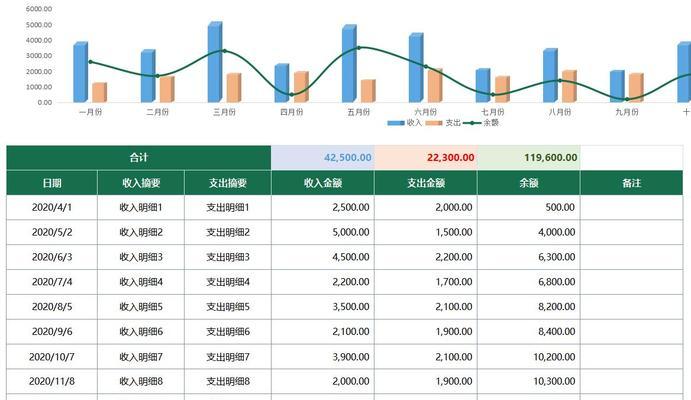Select the 收入摘要 column header
Screen dimensions: 691x400
coord(141,183)
